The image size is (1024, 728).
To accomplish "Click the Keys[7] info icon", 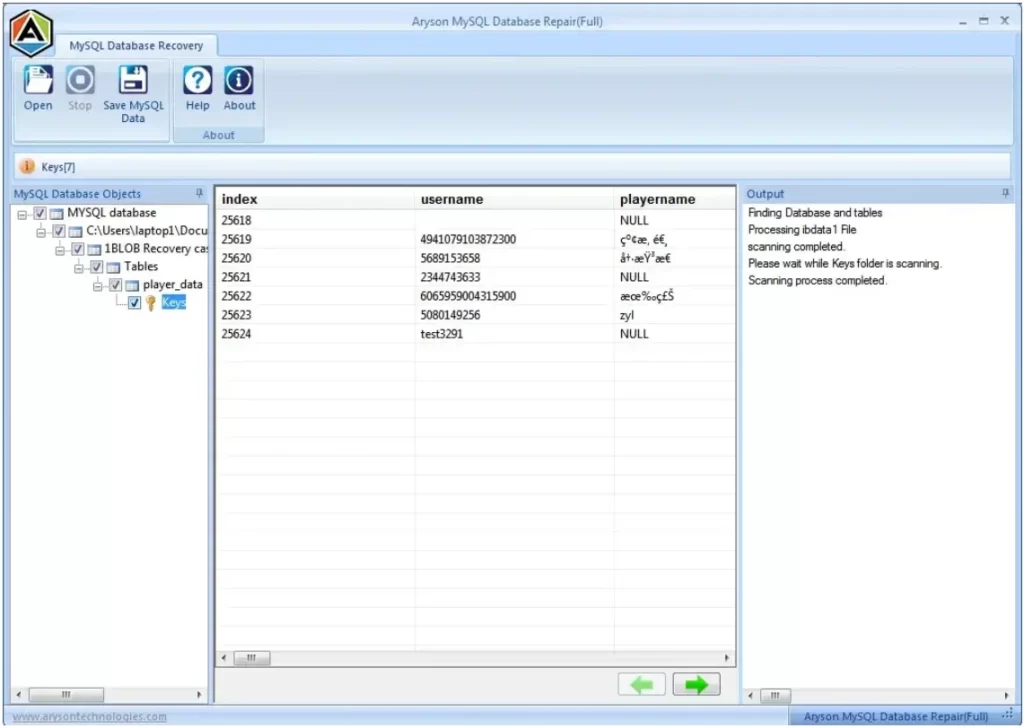I will click(x=27, y=166).
